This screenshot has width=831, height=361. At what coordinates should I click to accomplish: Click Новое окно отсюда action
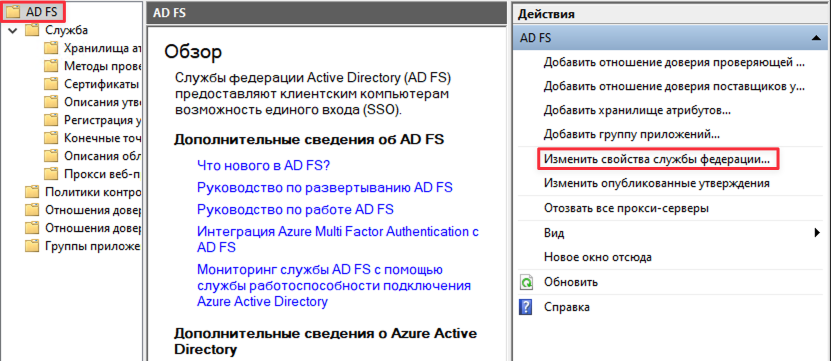pyautogui.click(x=598, y=258)
